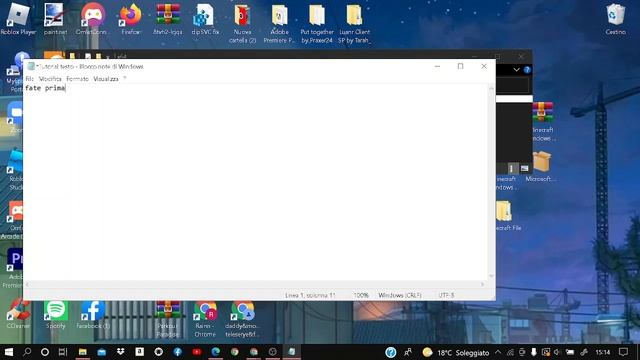Open Facebook from the taskbar

(x=178, y=352)
